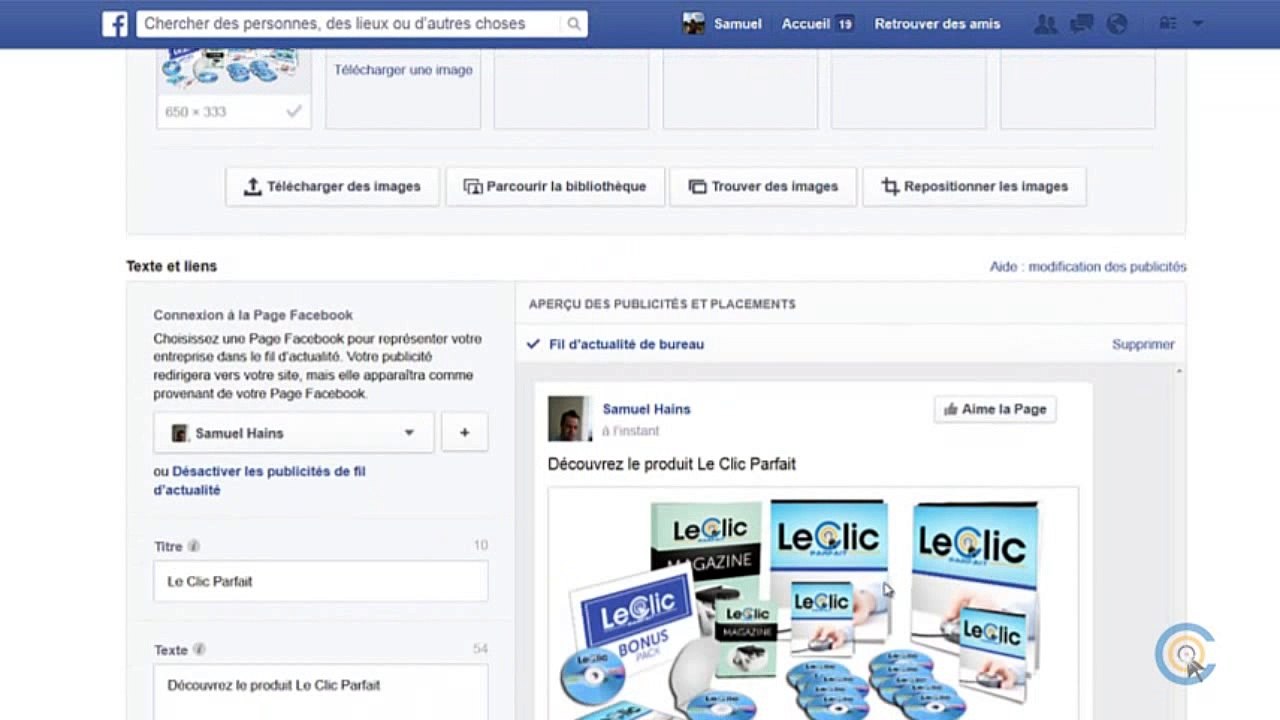The image size is (1280, 720).
Task: Open Retrouver des amis
Action: (x=937, y=24)
